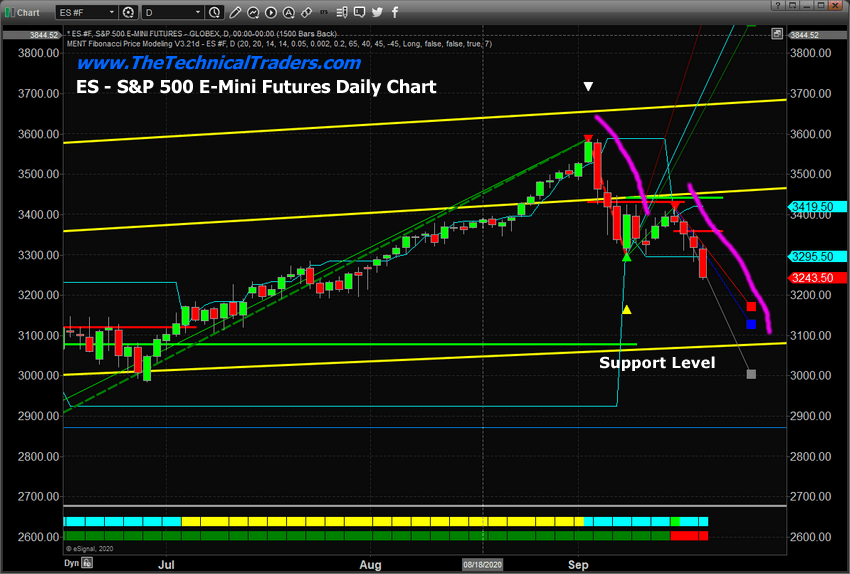850x574 pixels.
Task: Click the chart link icon
Action: click(306, 12)
